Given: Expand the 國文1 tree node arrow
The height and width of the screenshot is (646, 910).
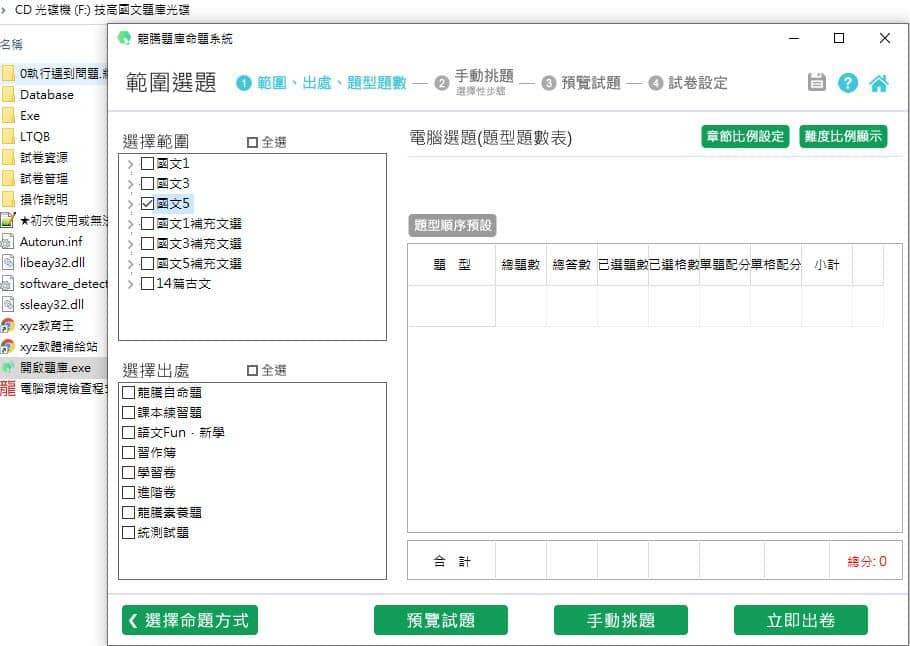Looking at the screenshot, I should 131,164.
